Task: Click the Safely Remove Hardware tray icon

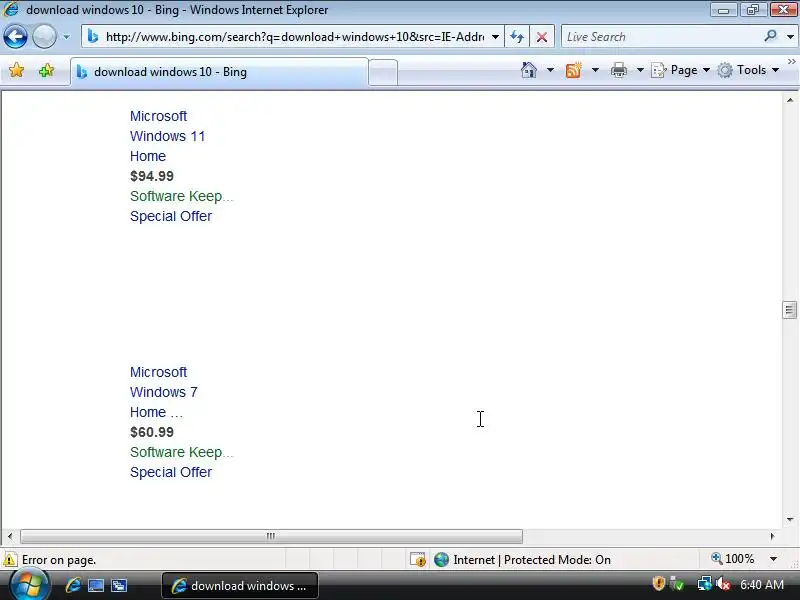Action: [677, 583]
